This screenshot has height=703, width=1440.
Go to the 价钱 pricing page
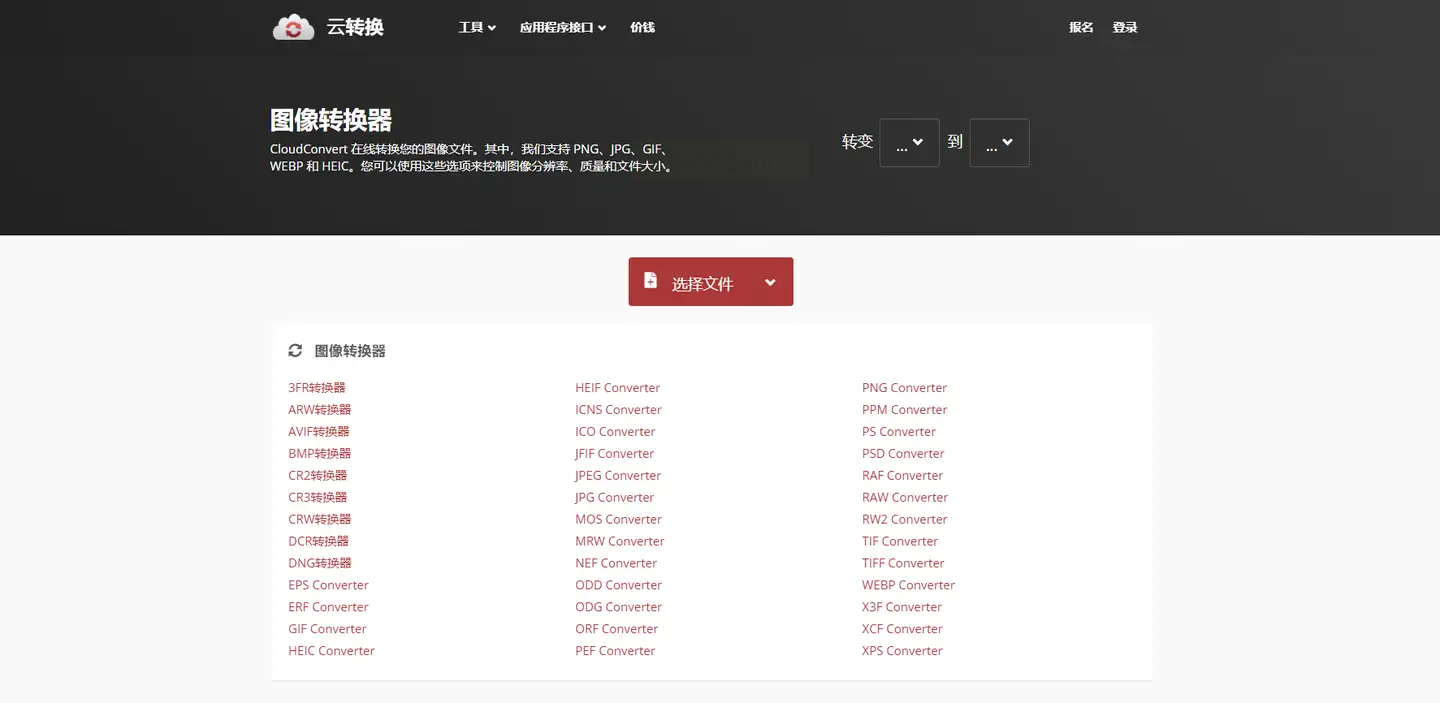[x=642, y=28]
